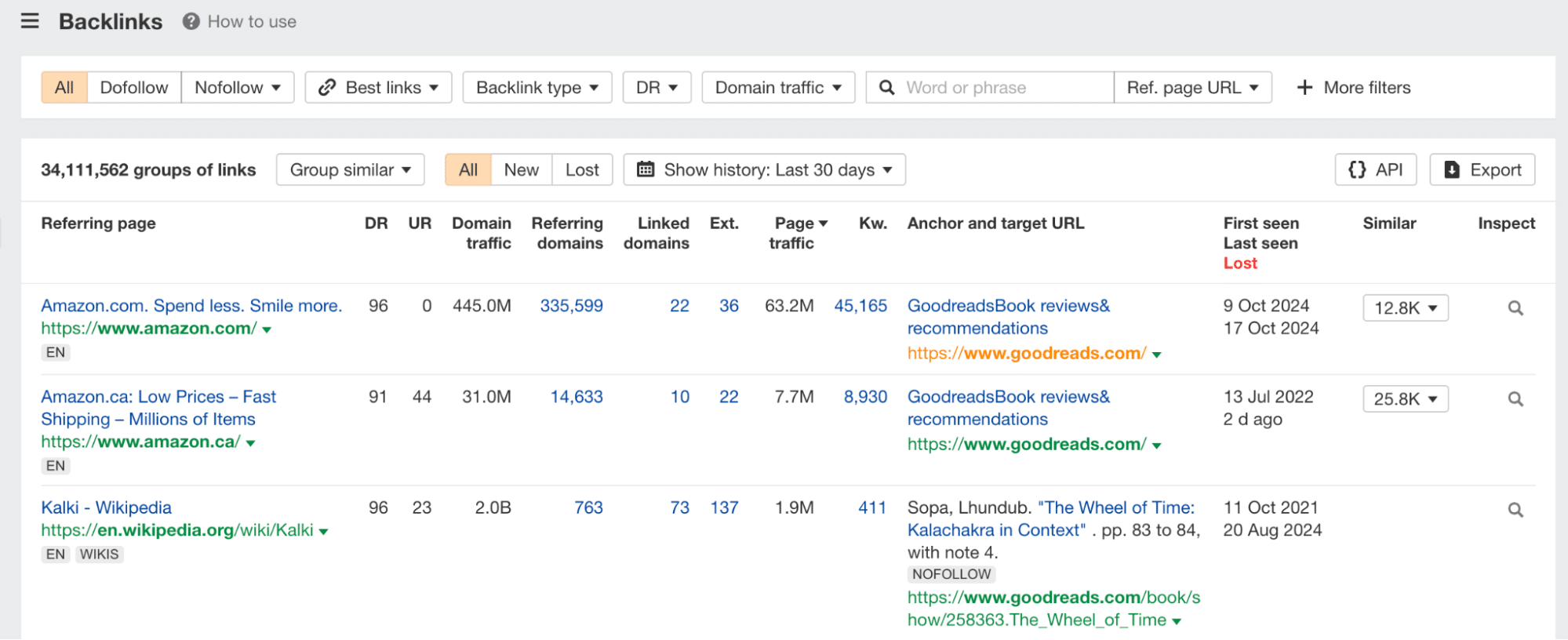The image size is (1568, 640).
Task: Expand the wikipedia Kalki URL caret
Action: coord(323,533)
